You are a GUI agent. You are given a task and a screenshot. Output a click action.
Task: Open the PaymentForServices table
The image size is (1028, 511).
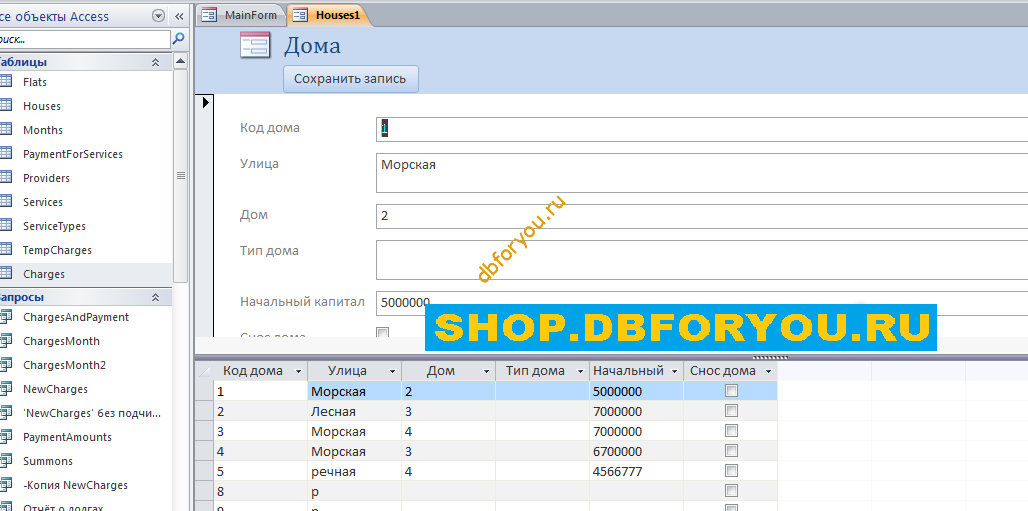(x=73, y=154)
